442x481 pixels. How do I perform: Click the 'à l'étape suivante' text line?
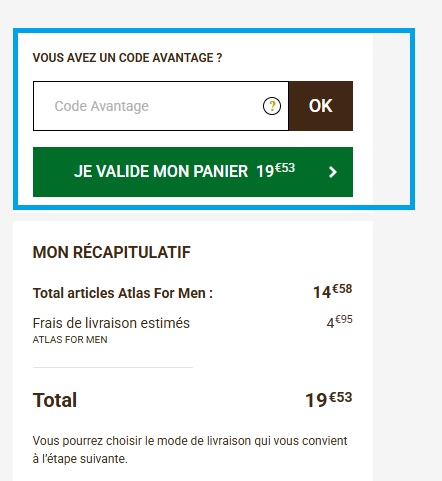(80, 459)
